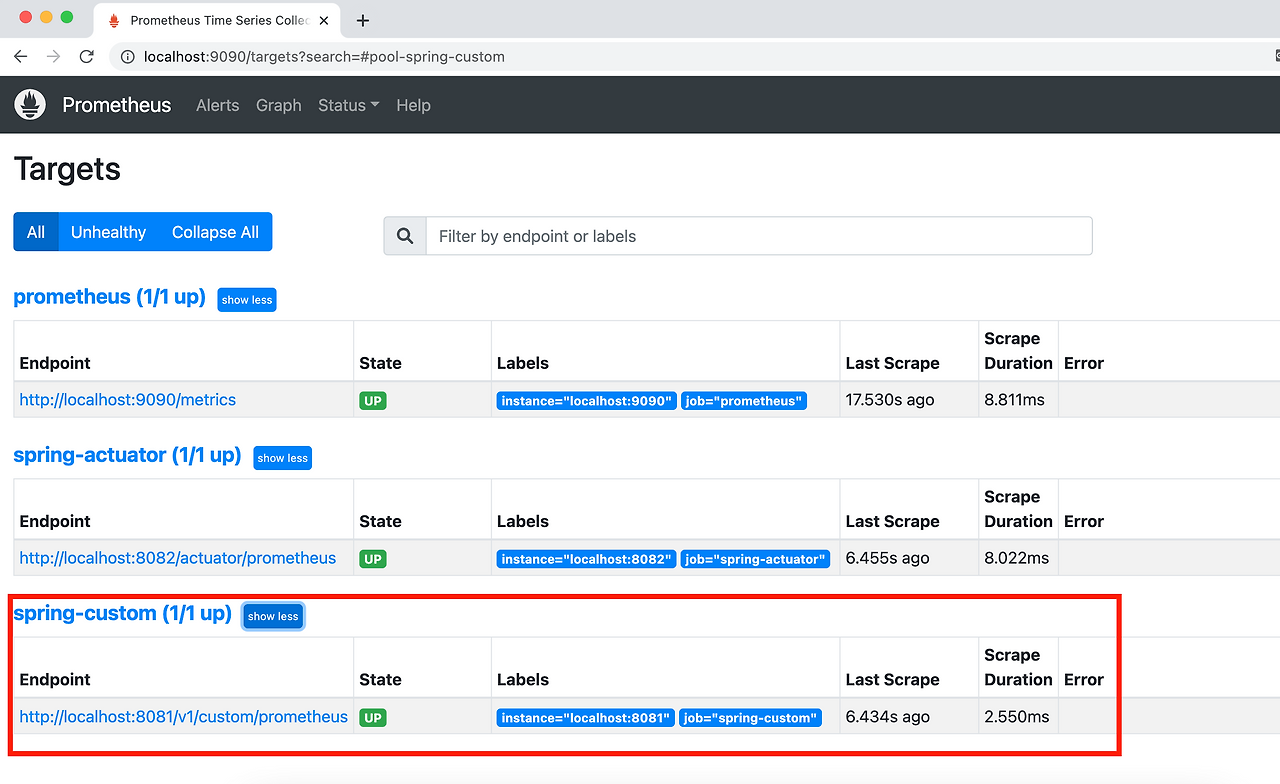Focus the Filter by endpoint or labels field

[759, 236]
